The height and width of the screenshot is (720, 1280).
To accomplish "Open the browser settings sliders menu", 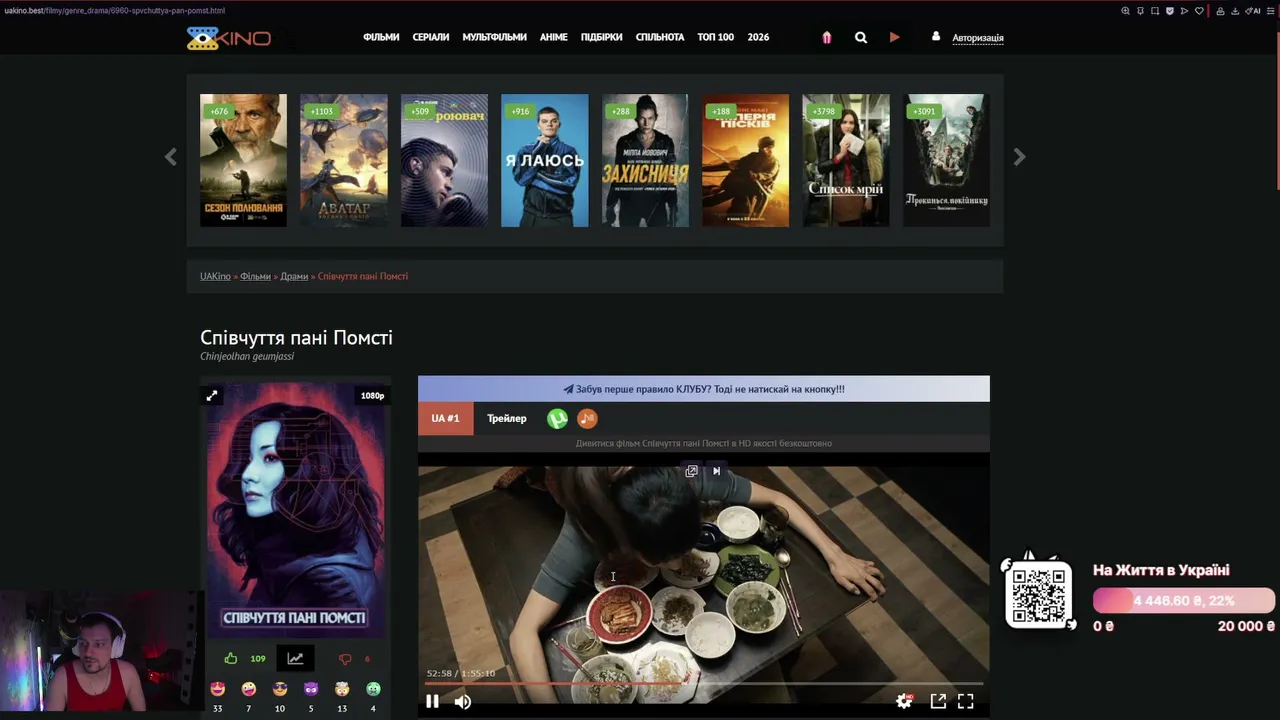I will coord(1270,11).
